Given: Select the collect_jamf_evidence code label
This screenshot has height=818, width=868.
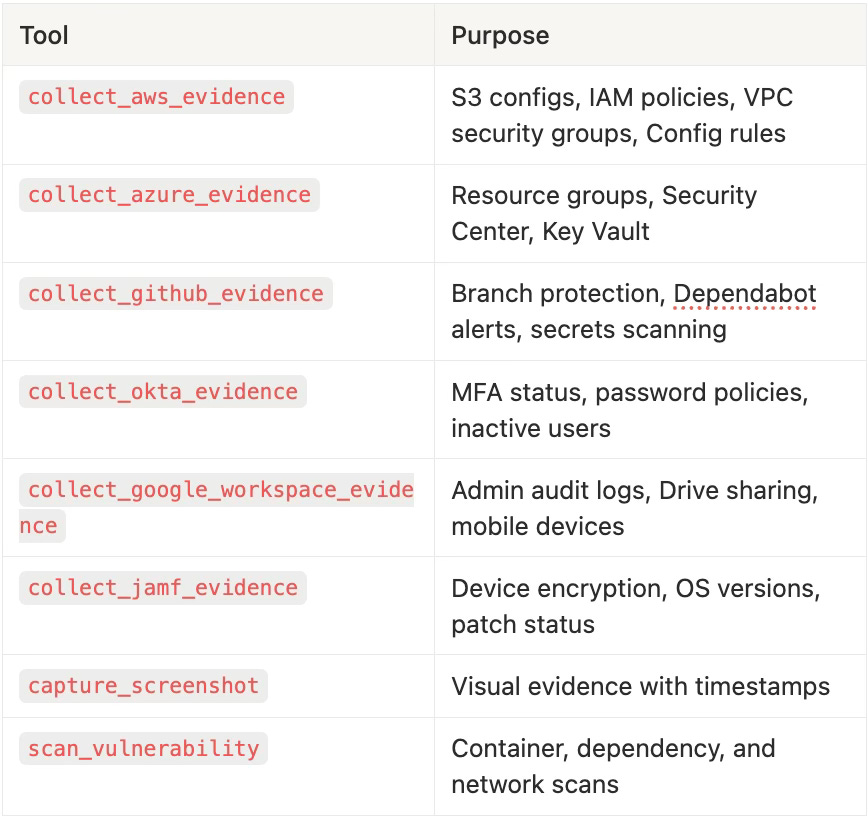Looking at the screenshot, I should (162, 587).
